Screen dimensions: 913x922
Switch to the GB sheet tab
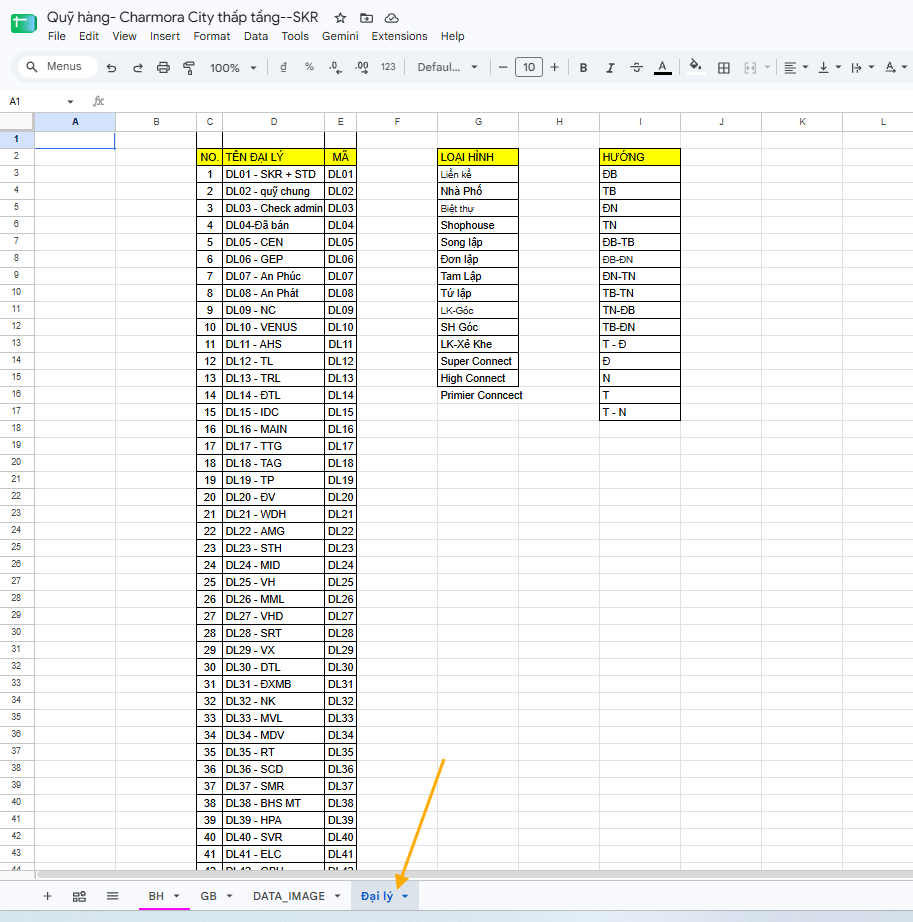(x=209, y=896)
